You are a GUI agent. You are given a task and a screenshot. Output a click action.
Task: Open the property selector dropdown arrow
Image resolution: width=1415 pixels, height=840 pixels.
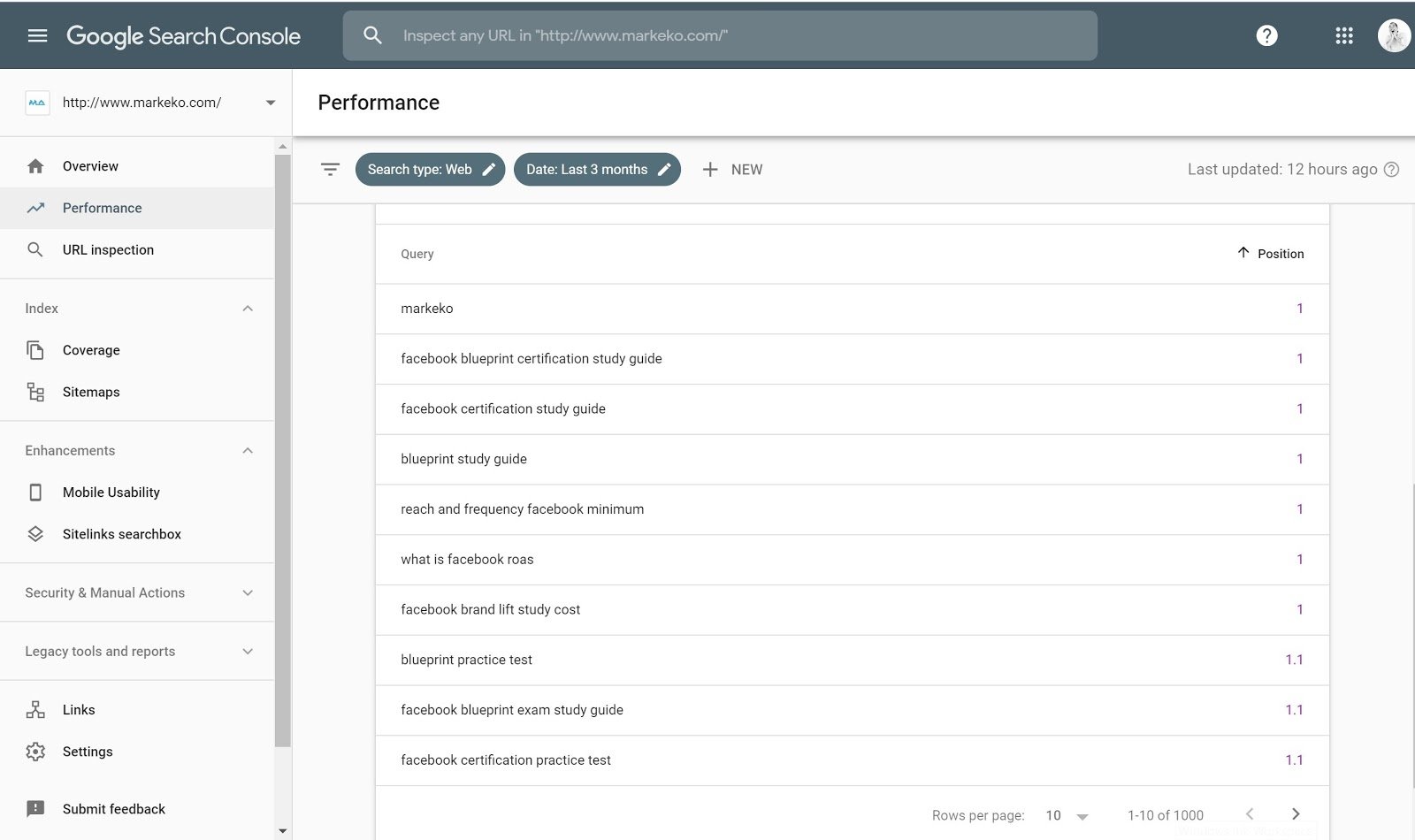pyautogui.click(x=271, y=103)
